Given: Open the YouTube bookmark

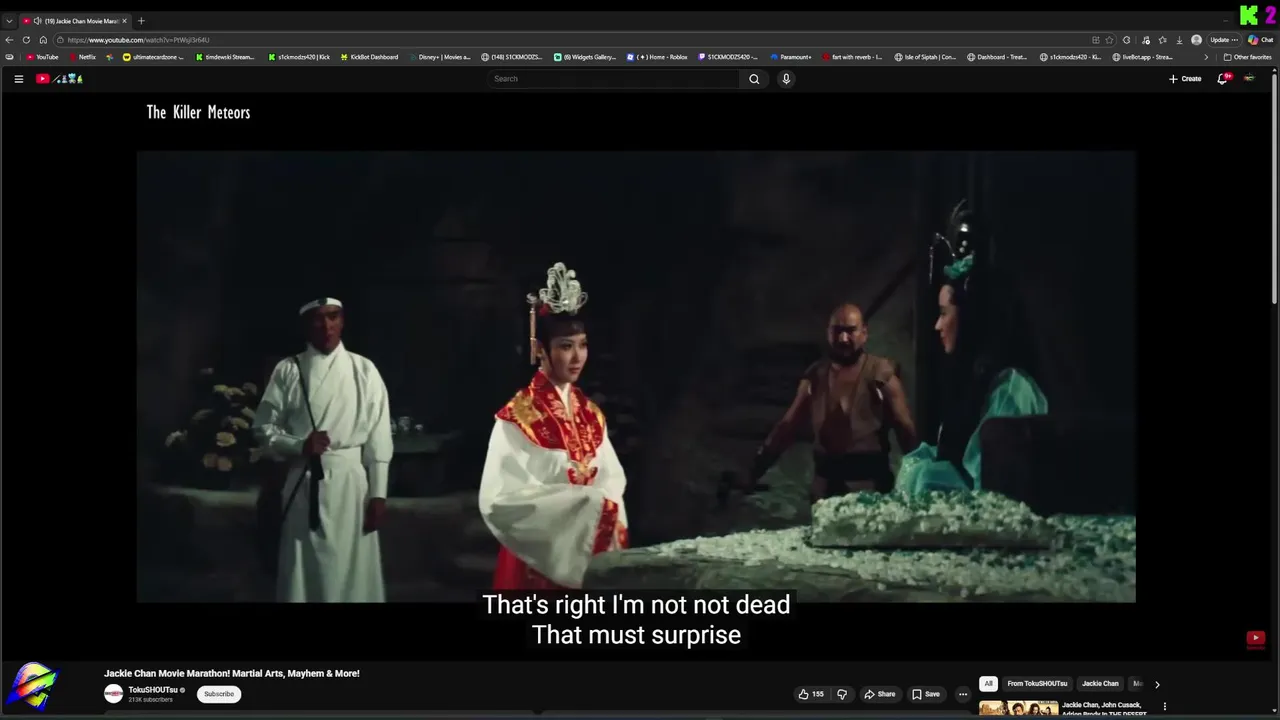Looking at the screenshot, I should click(x=43, y=57).
